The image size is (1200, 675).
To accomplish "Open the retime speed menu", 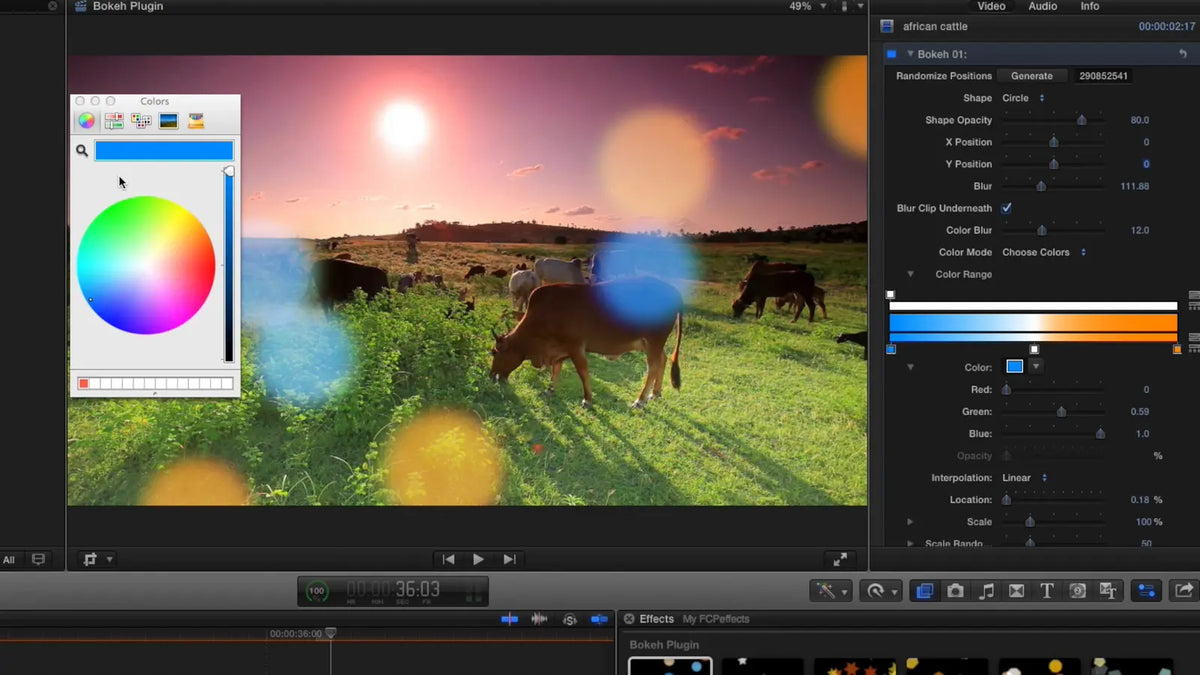I will click(x=882, y=591).
